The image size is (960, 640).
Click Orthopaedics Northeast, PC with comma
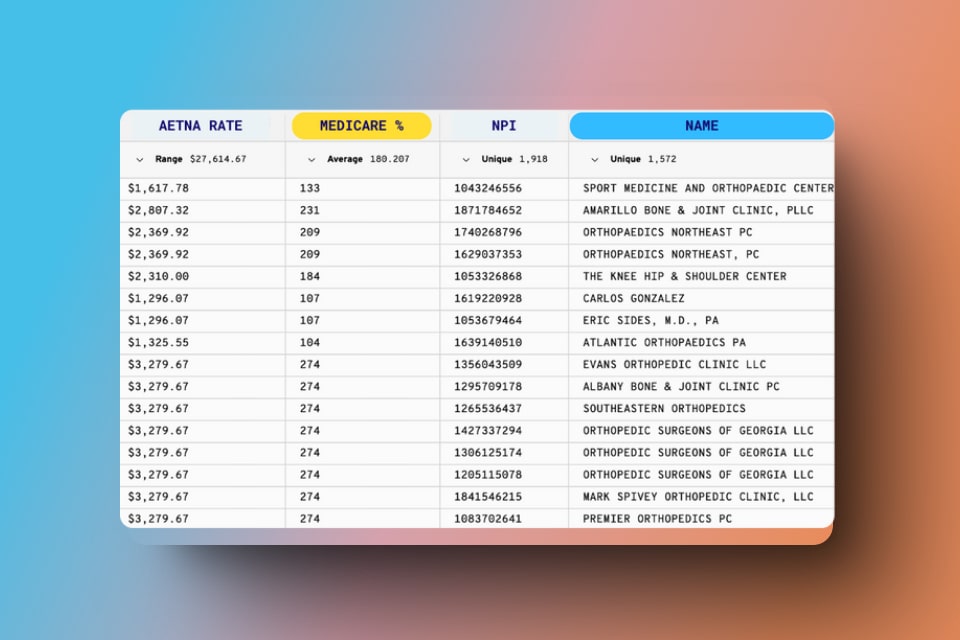click(x=670, y=255)
